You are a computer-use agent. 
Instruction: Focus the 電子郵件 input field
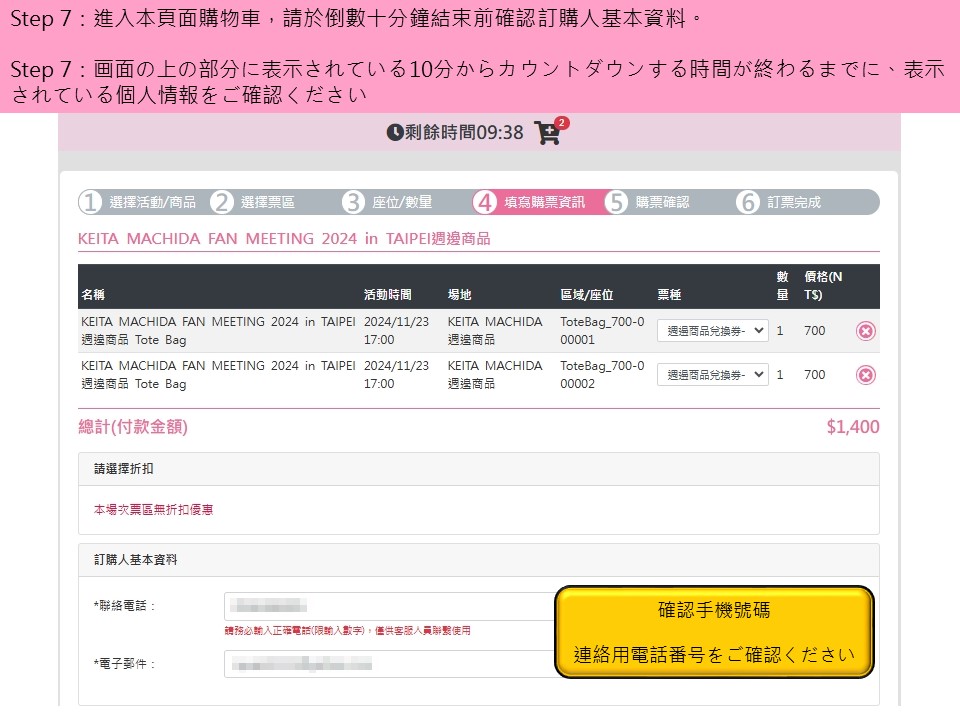[x=388, y=664]
